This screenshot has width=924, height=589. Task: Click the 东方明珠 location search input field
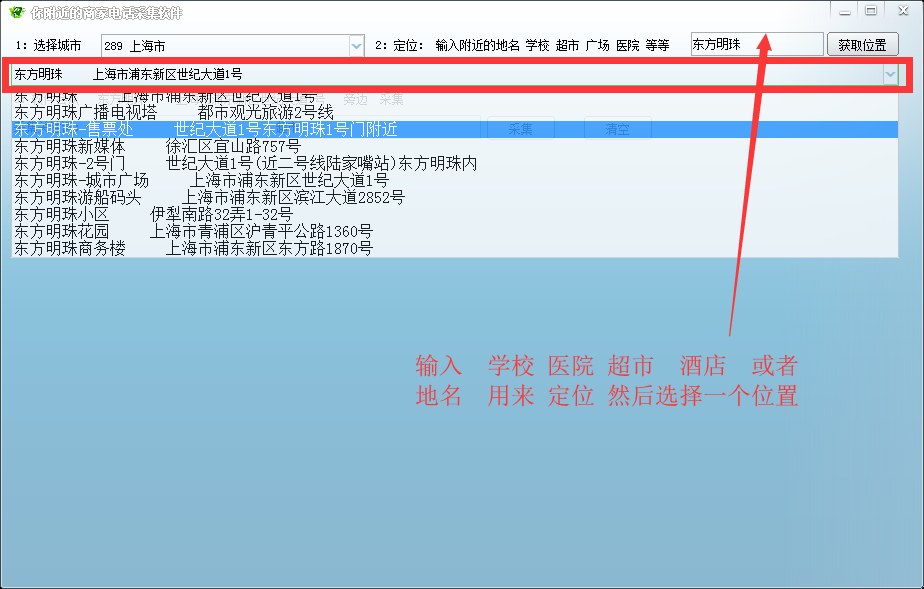click(x=755, y=46)
